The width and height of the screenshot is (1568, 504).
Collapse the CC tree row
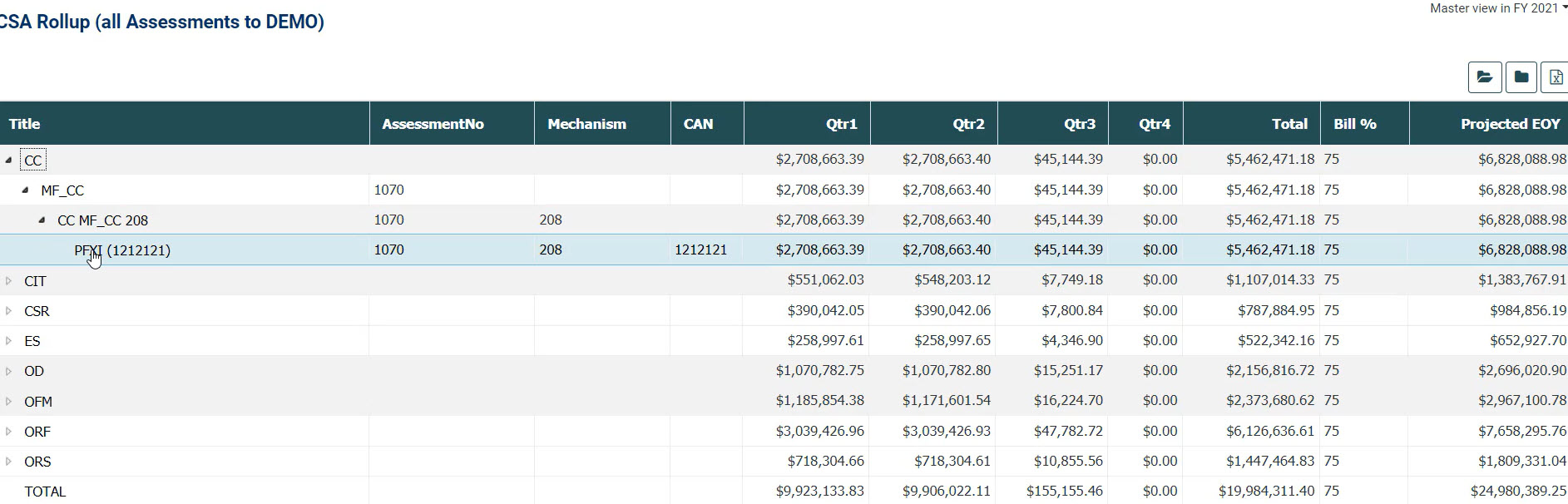point(8,160)
